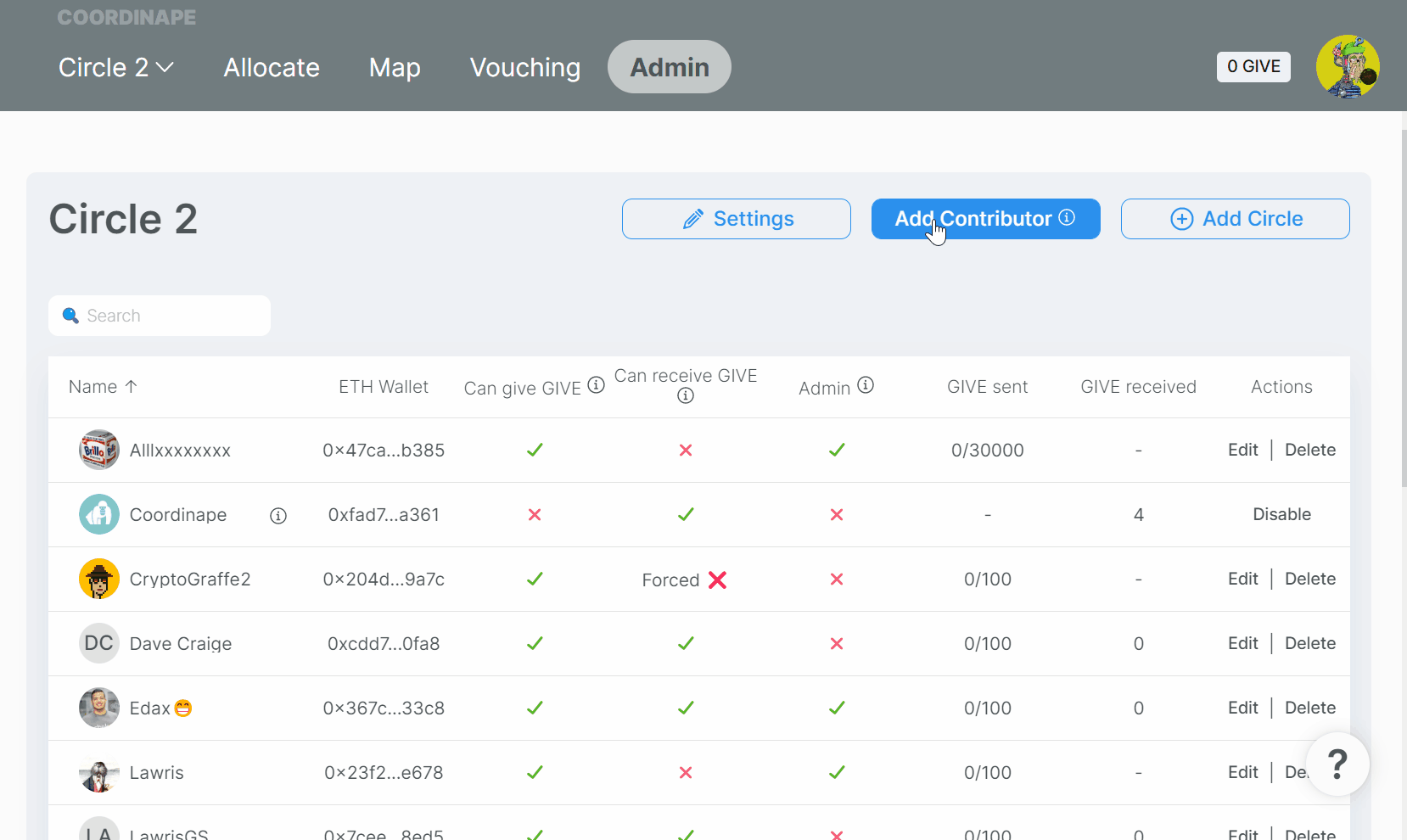The width and height of the screenshot is (1407, 840).
Task: Click wallet address 0x367c...33c8
Action: coord(384,708)
